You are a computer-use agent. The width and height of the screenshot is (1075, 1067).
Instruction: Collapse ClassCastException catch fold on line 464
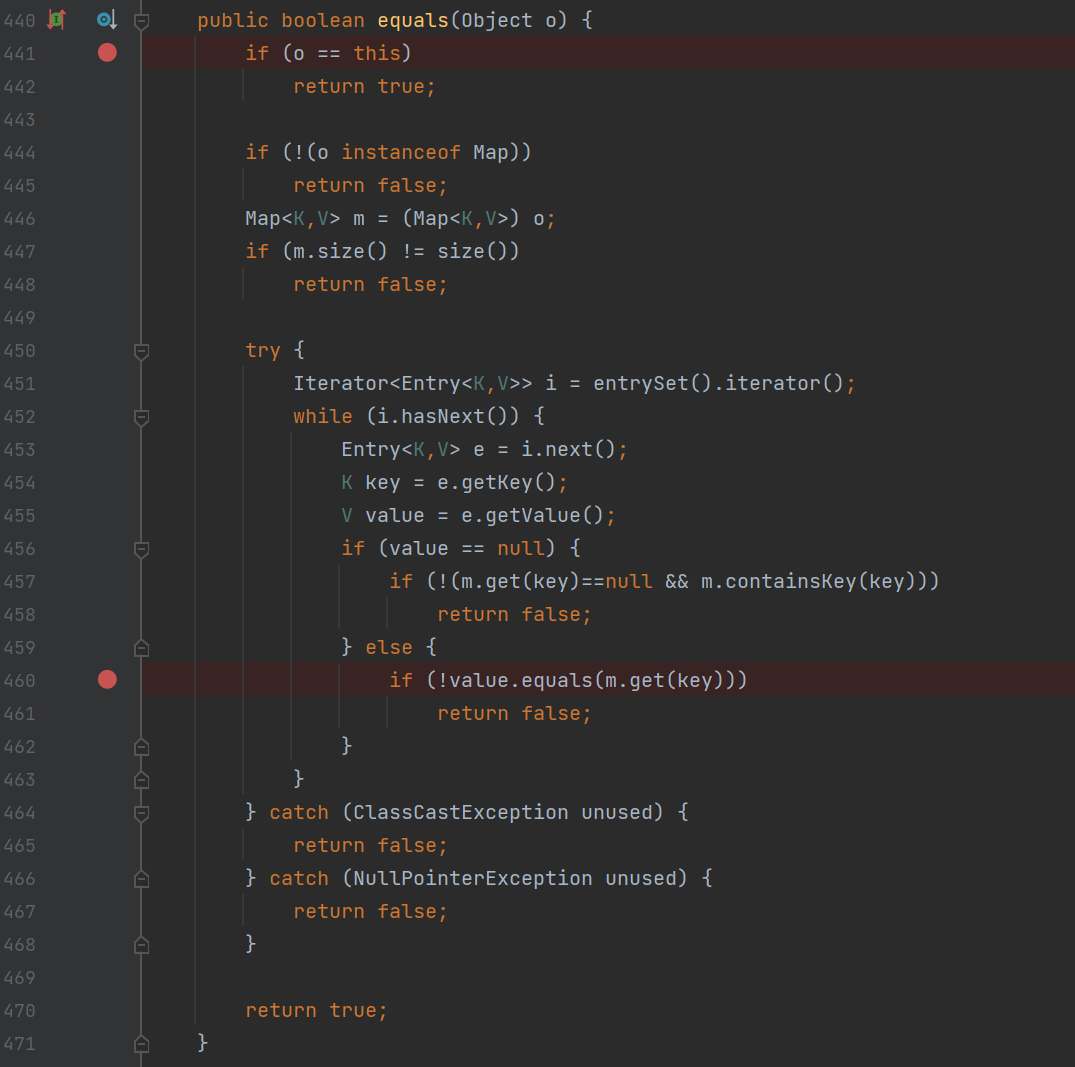coord(141,813)
